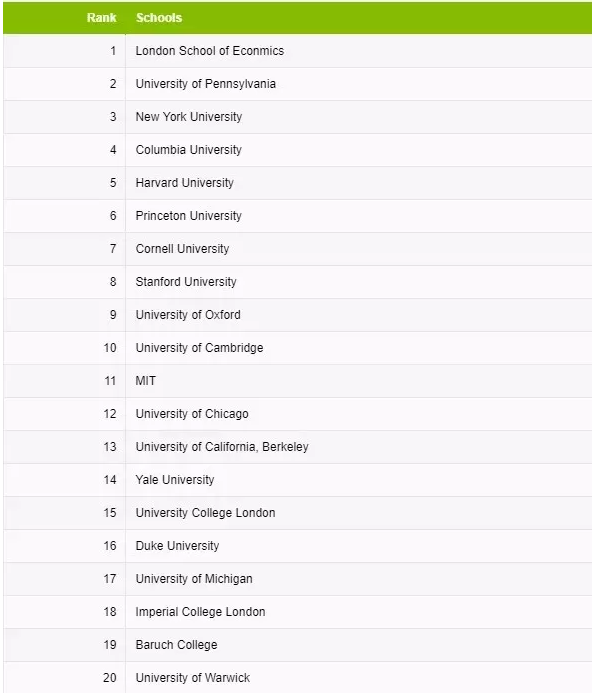The image size is (598, 693).
Task: Click Imperial College London entry
Action: point(200,612)
